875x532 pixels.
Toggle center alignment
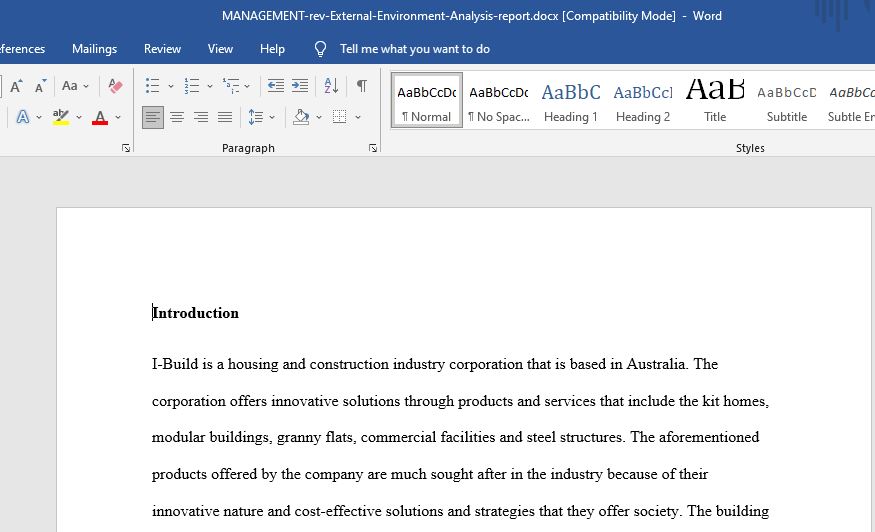click(177, 117)
